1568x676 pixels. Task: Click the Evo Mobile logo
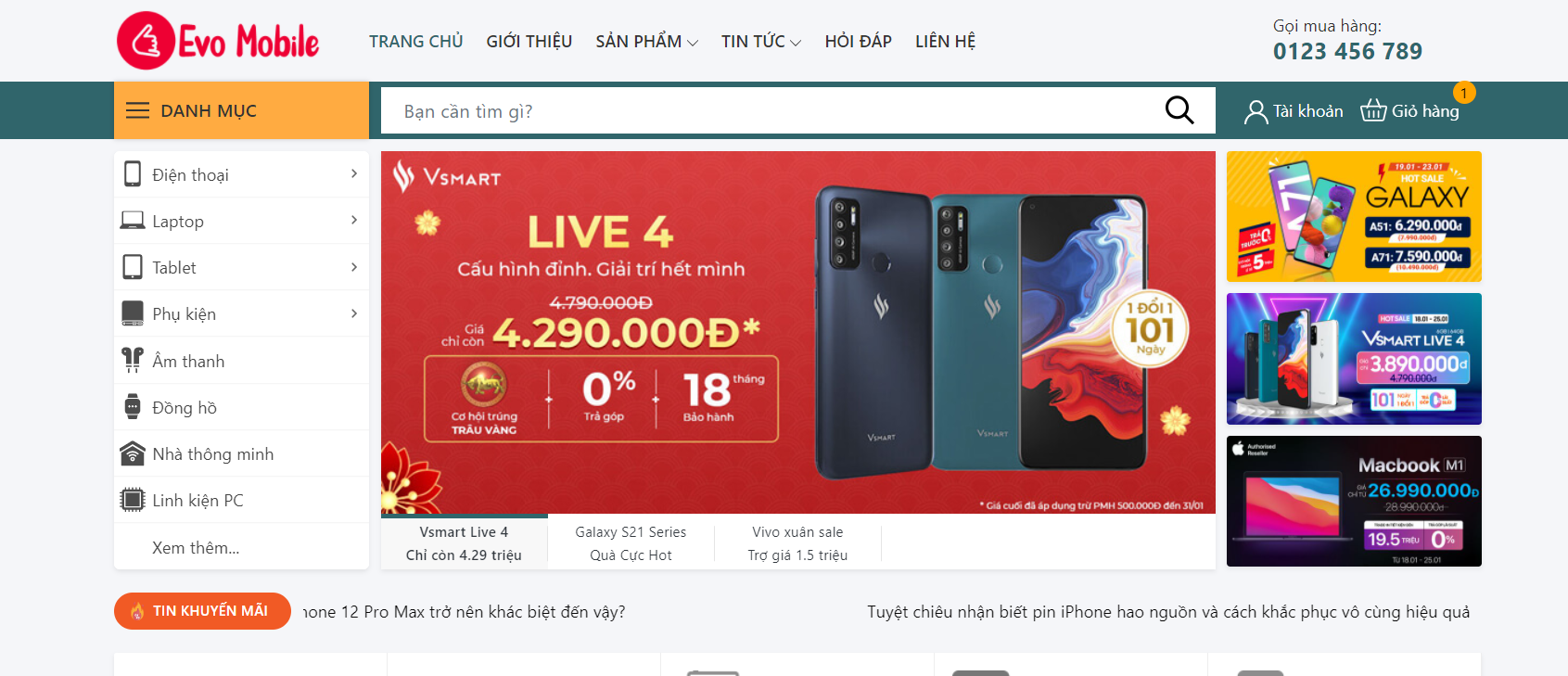point(218,41)
